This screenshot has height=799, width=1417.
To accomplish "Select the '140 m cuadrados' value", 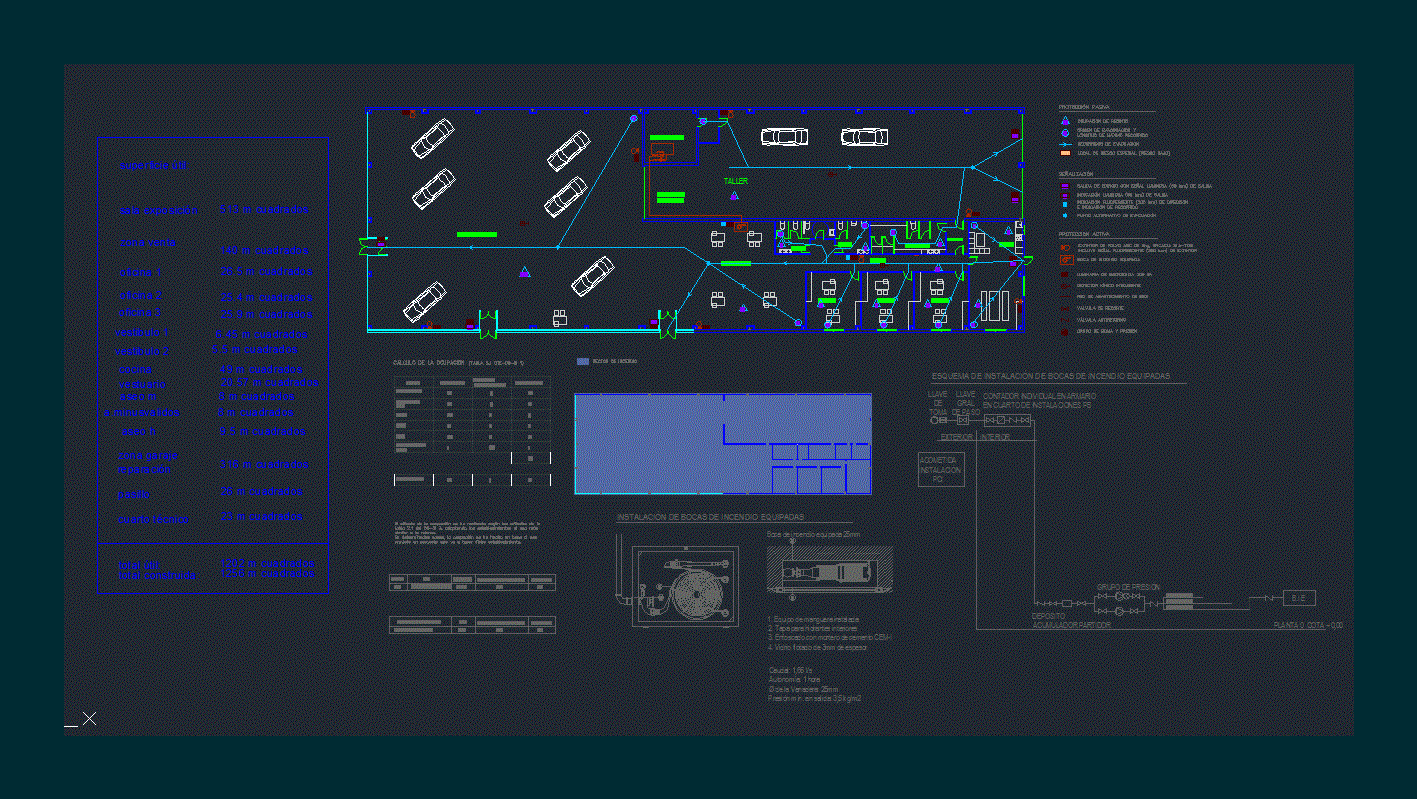I will coord(264,250).
